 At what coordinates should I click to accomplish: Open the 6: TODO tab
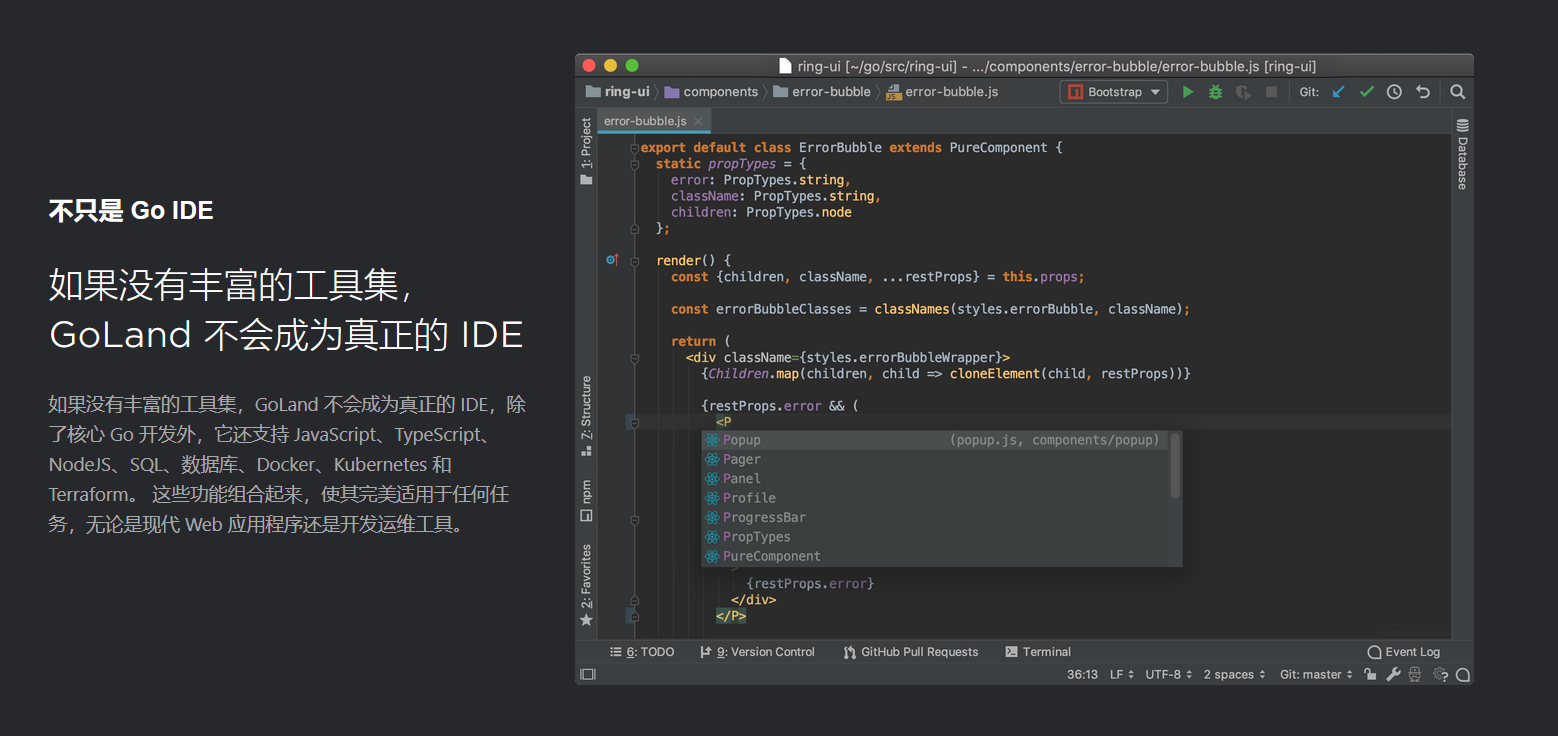click(x=642, y=652)
